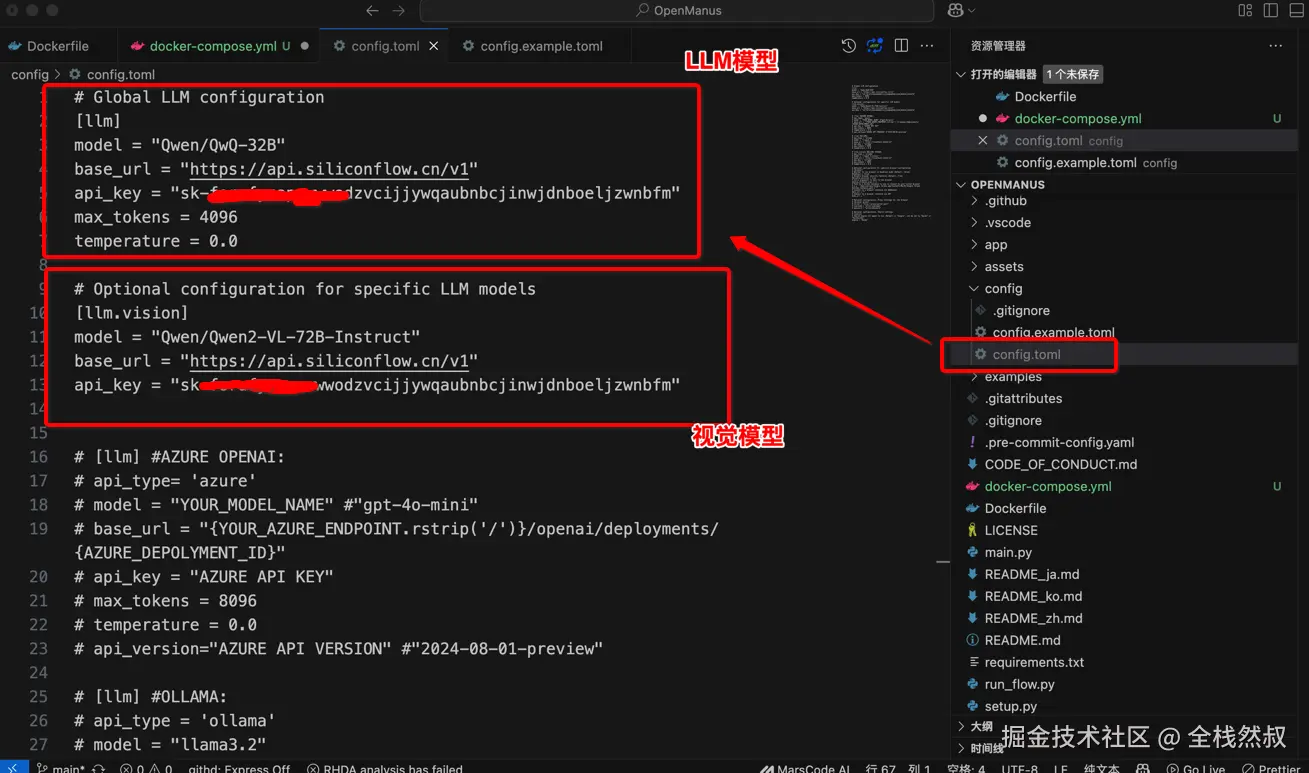Expand the examples folder
Viewport: 1309px width, 773px height.
[1013, 377]
